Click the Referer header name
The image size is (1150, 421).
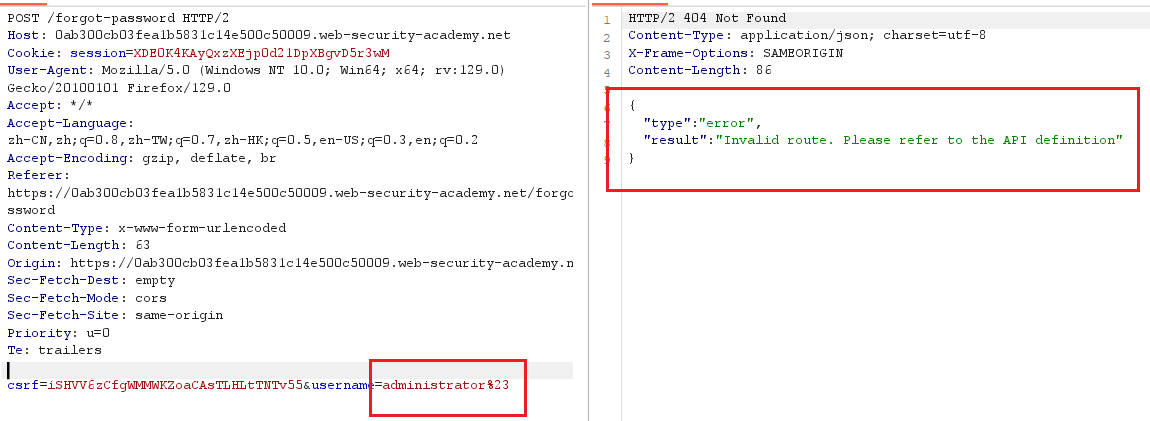point(36,175)
